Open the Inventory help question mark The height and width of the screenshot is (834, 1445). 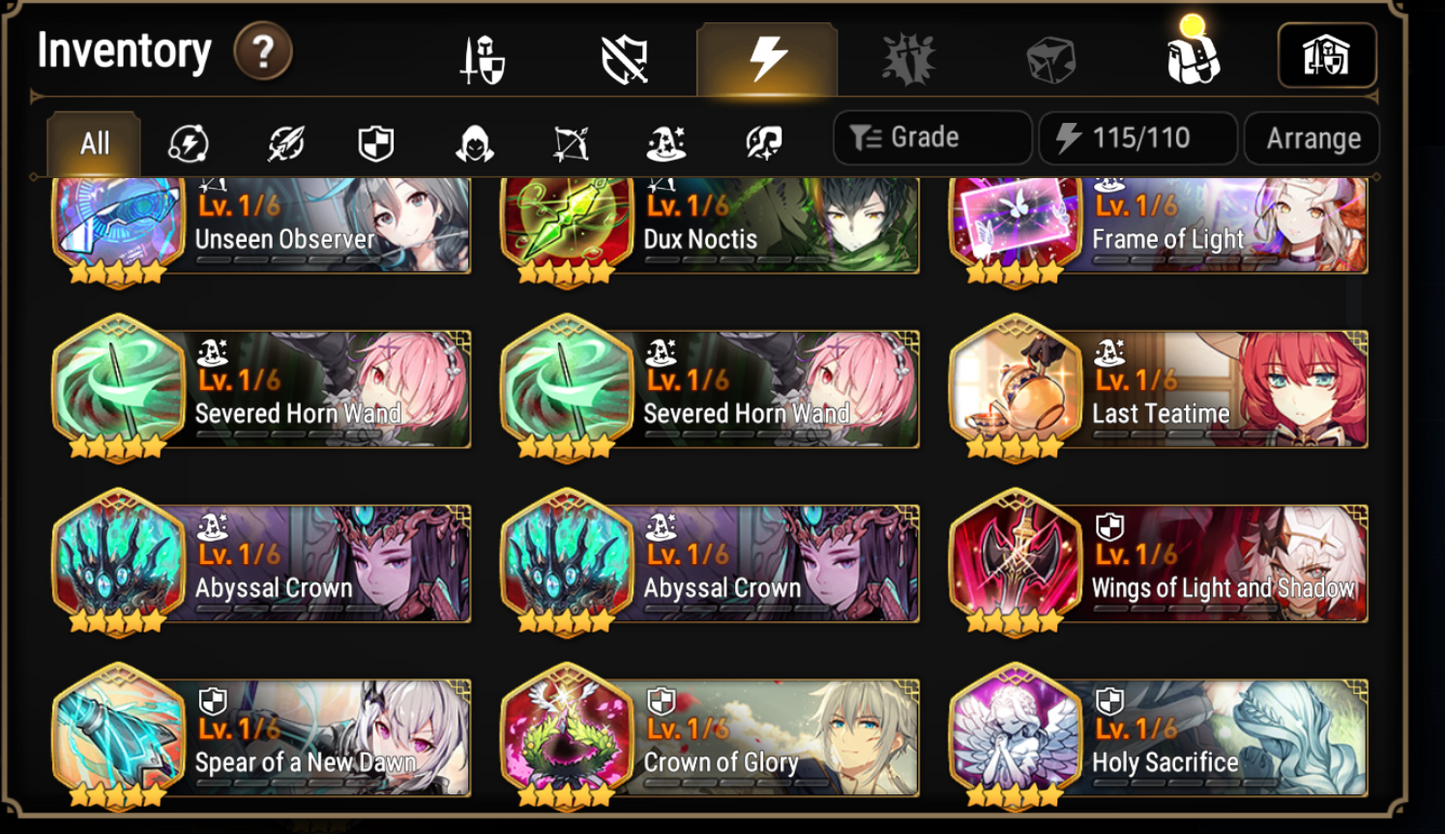[263, 52]
